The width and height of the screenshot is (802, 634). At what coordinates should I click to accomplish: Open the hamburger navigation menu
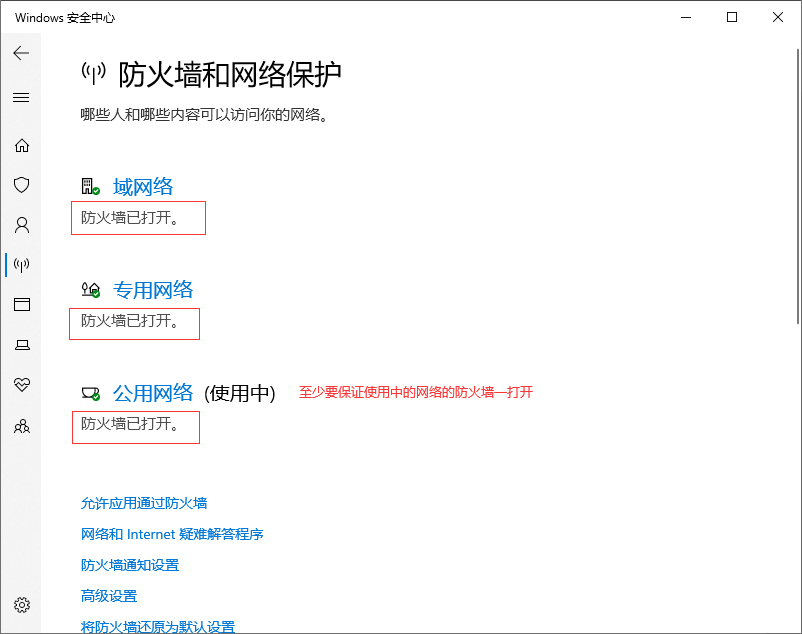pos(21,97)
